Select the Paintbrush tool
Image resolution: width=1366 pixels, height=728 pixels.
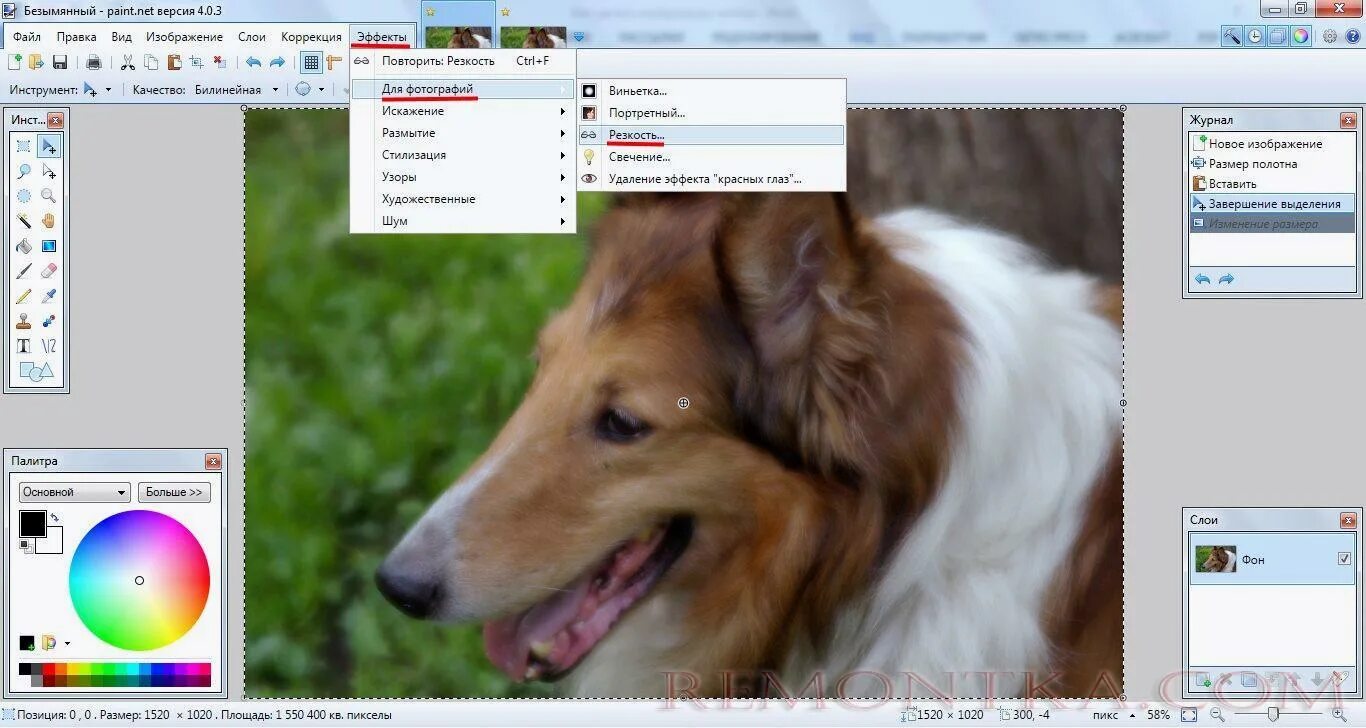(x=24, y=271)
